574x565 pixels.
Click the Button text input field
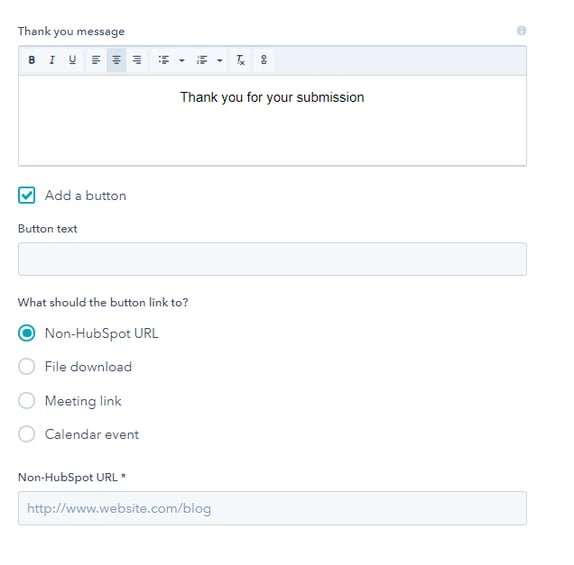272,259
